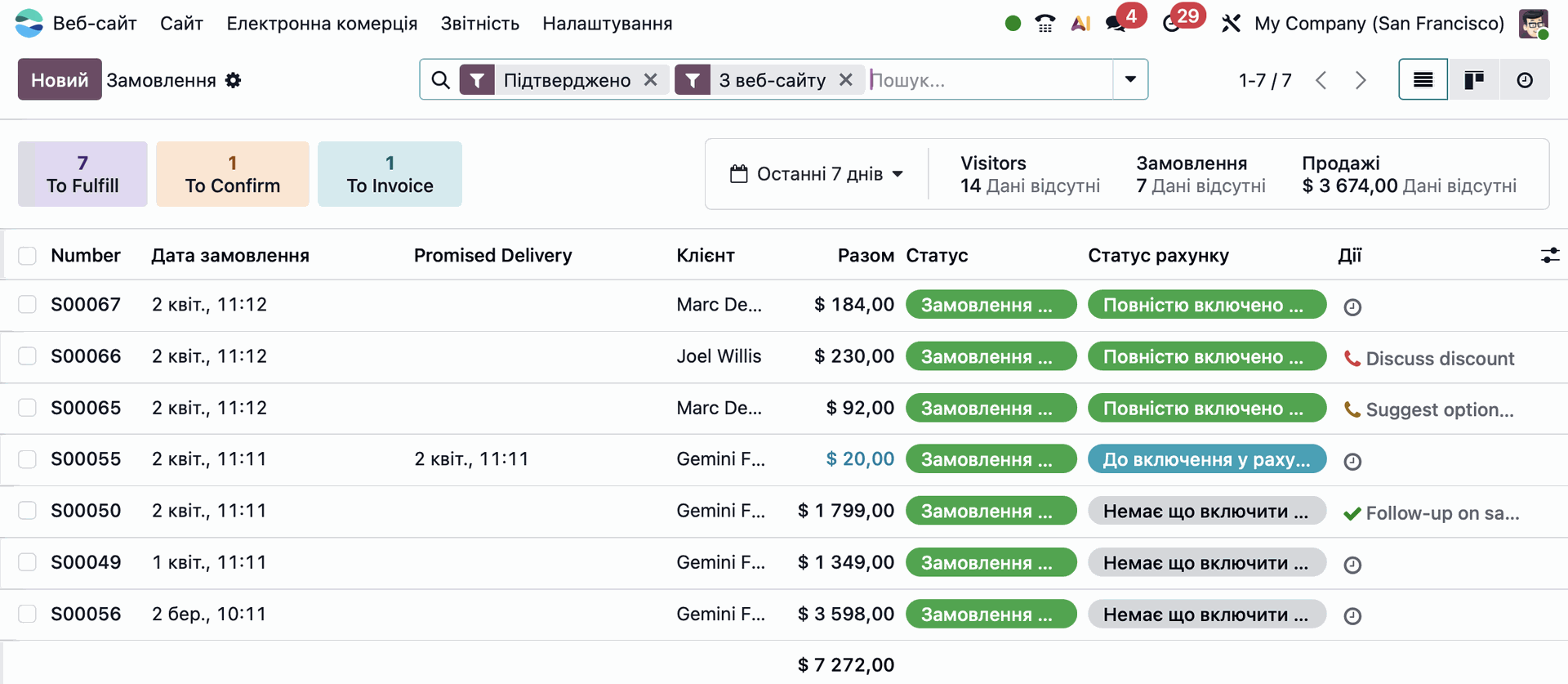
Task: Open the debug tools wrench icon
Action: click(x=1231, y=24)
